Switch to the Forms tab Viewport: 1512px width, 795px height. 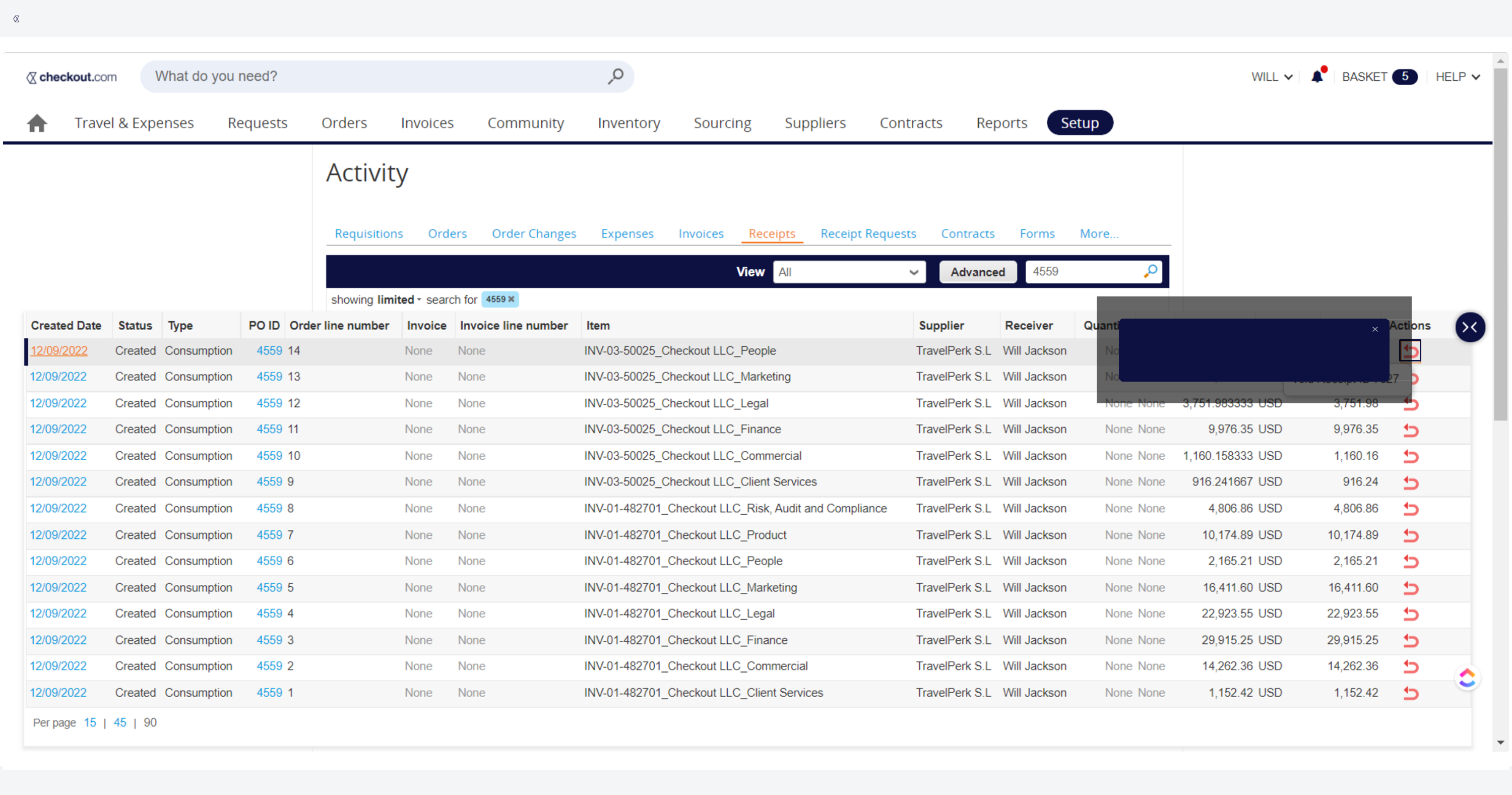[1037, 234]
